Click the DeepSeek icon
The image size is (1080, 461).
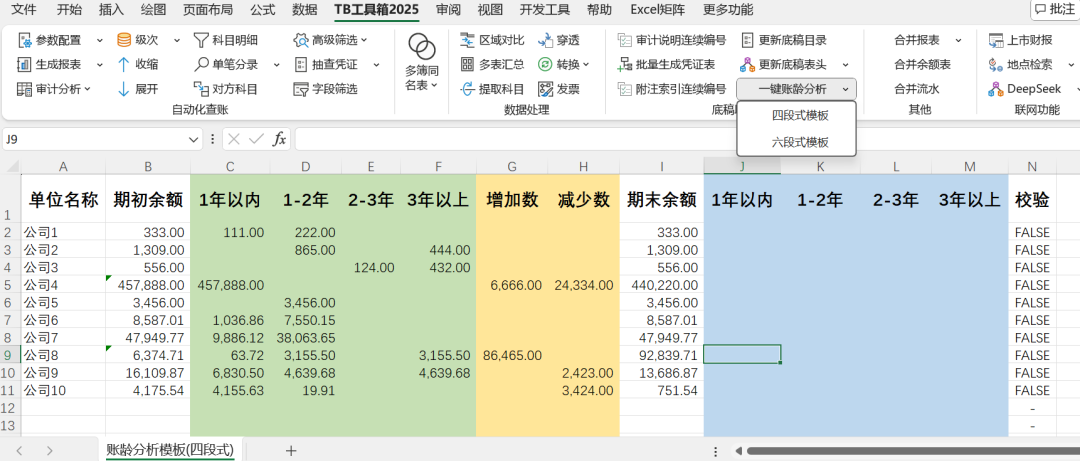(x=996, y=89)
